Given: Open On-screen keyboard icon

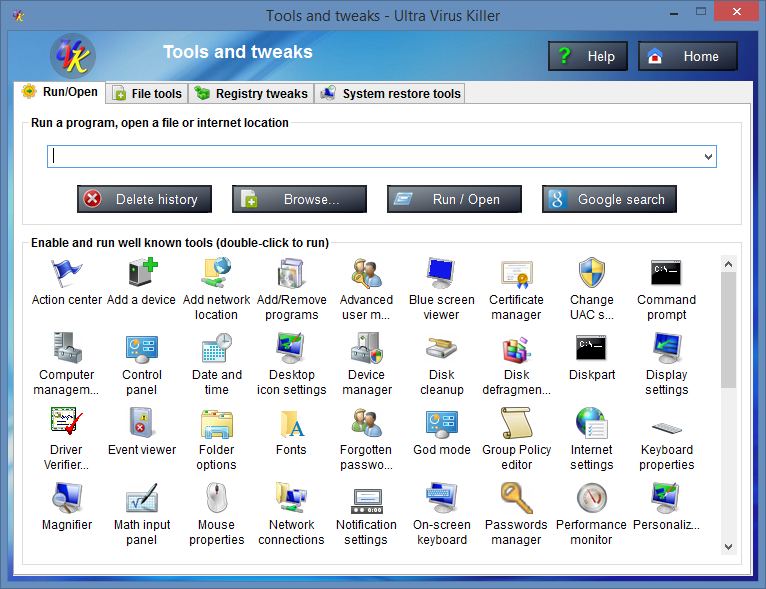Looking at the screenshot, I should [442, 498].
